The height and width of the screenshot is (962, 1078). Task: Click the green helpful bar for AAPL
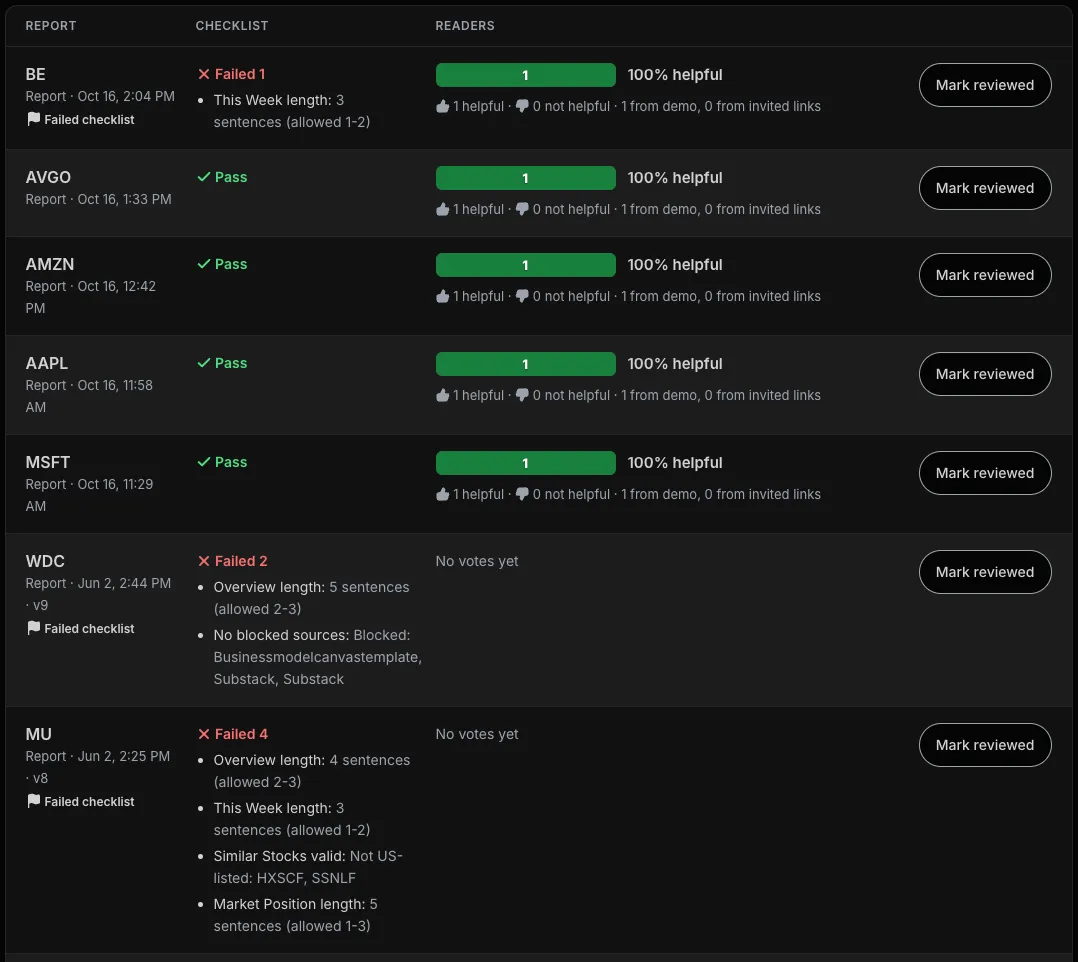526,364
